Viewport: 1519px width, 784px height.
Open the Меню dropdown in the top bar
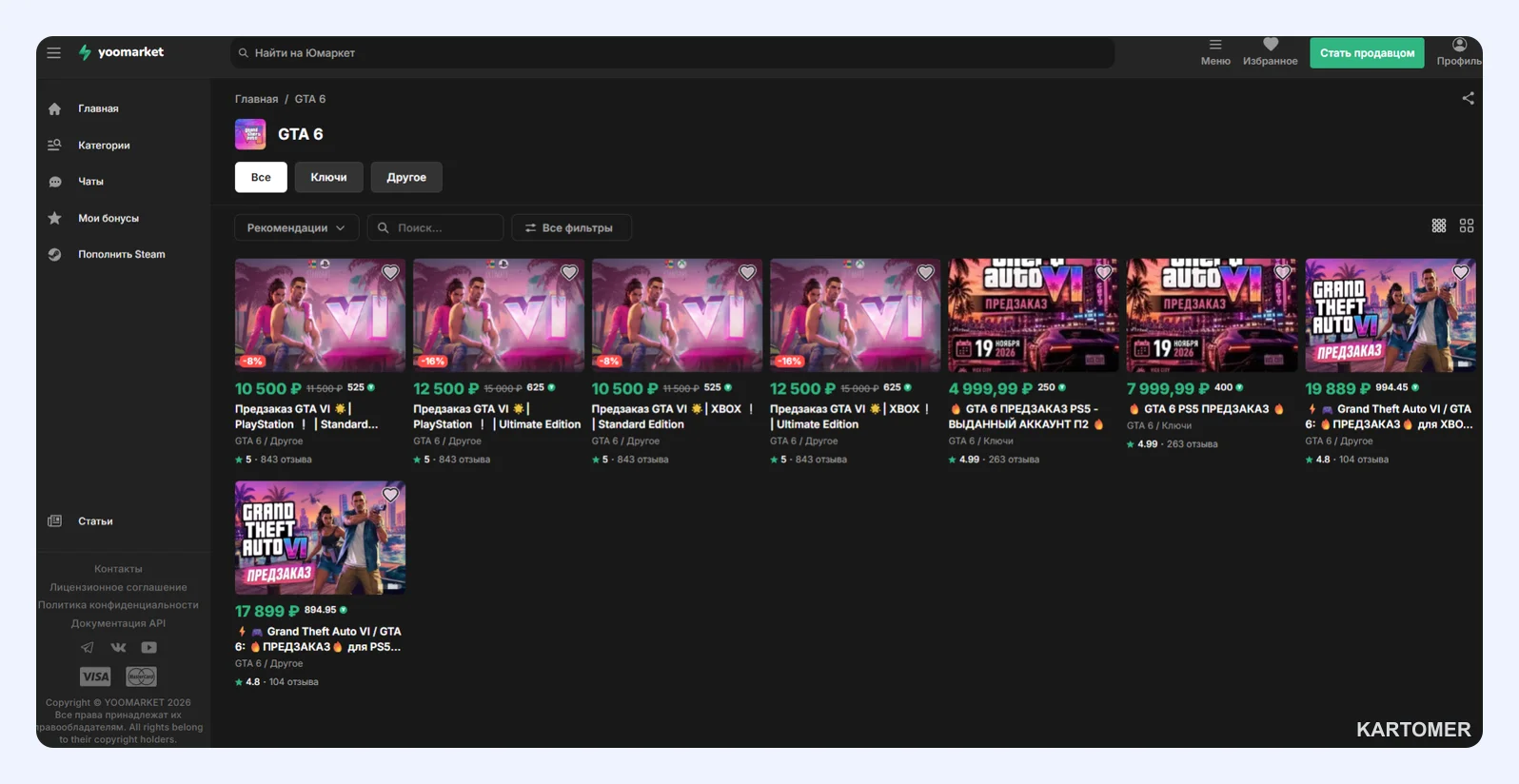1215,52
